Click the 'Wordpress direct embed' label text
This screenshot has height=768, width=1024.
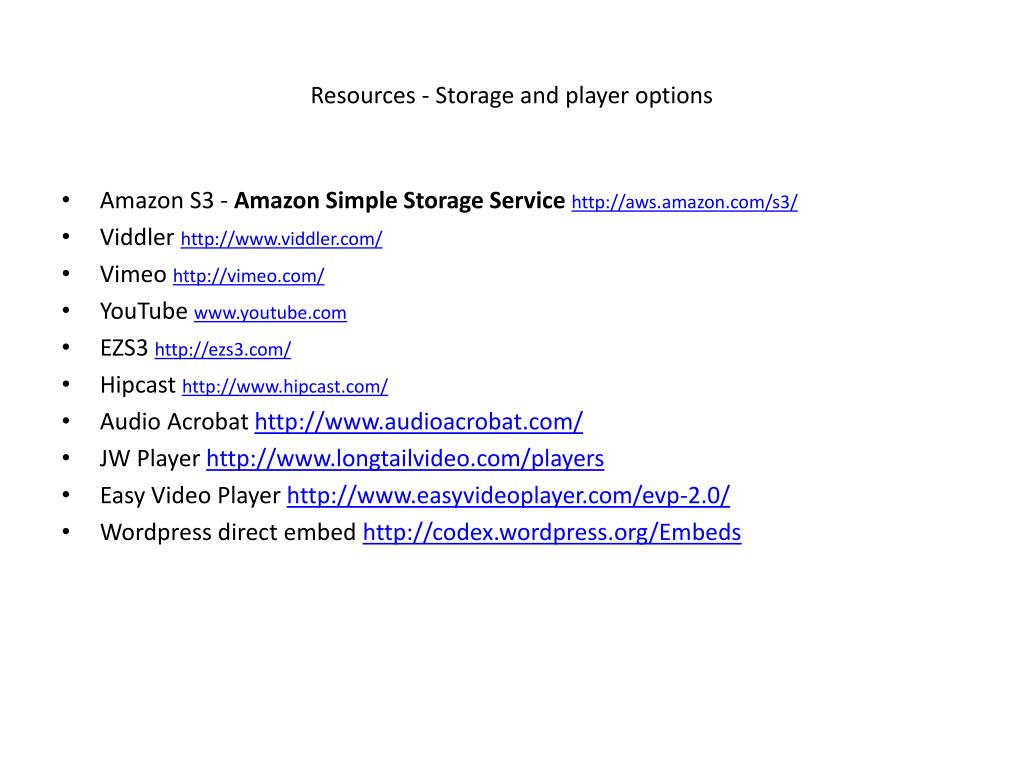[x=228, y=532]
